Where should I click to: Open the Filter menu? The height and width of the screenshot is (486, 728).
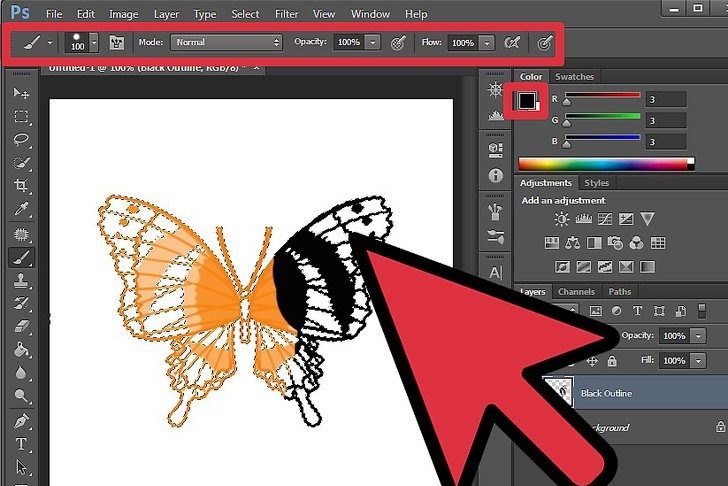click(286, 15)
